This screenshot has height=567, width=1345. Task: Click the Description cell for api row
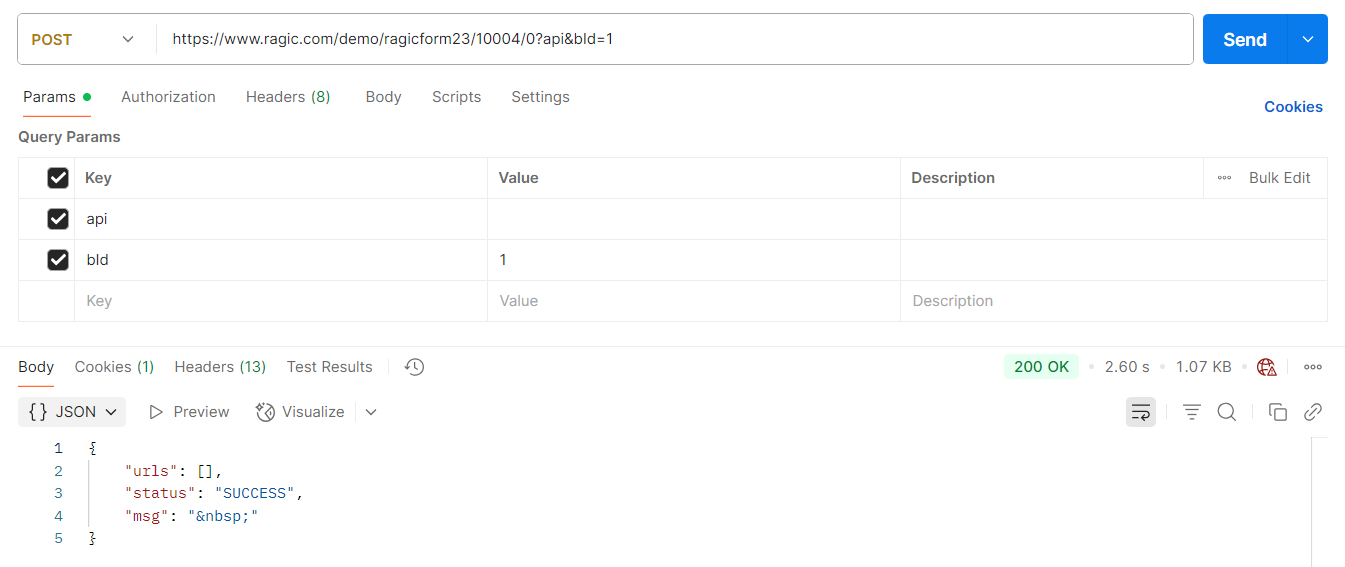click(x=1114, y=219)
